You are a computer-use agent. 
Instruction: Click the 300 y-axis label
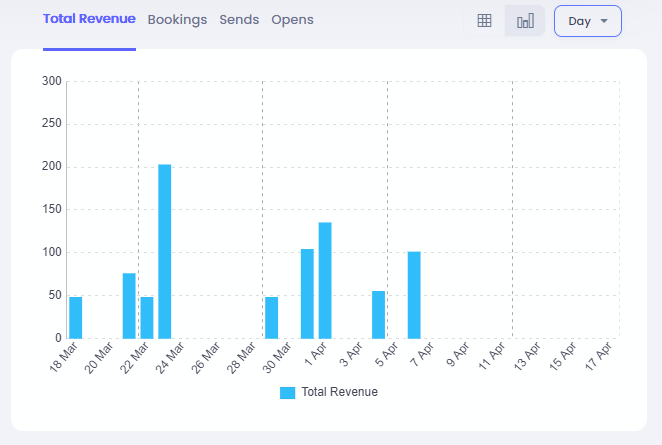coord(52,81)
